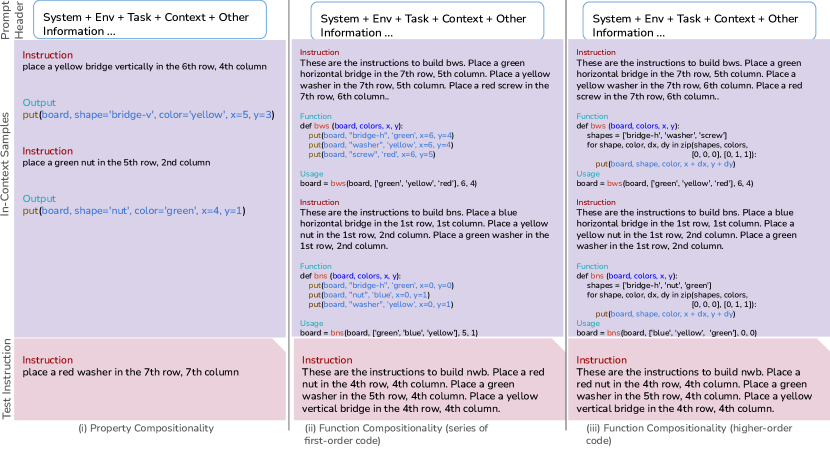Image resolution: width=830 pixels, height=467 pixels.
Task: Click shapes = ['bridge-h', 'nut', 'green'] line
Action: point(649,285)
